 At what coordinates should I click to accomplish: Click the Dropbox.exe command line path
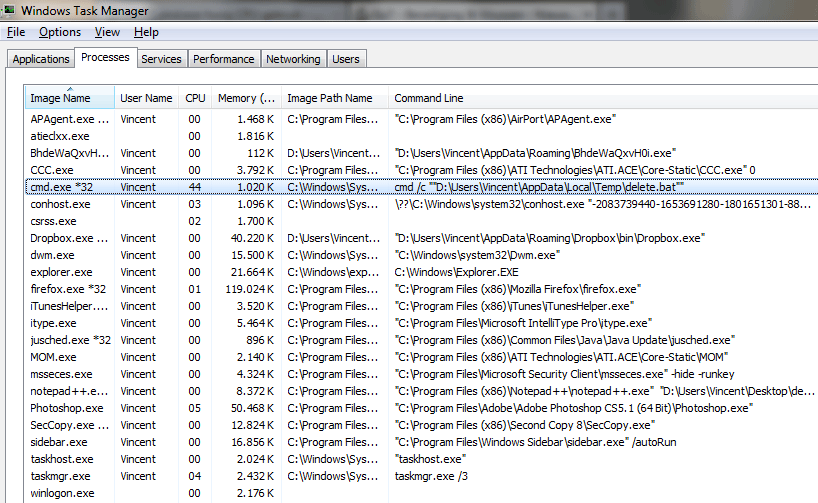pos(550,238)
